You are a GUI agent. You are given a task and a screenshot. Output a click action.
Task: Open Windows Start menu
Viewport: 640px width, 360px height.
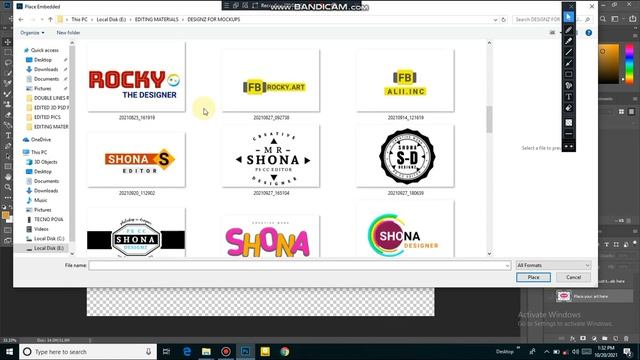9,351
